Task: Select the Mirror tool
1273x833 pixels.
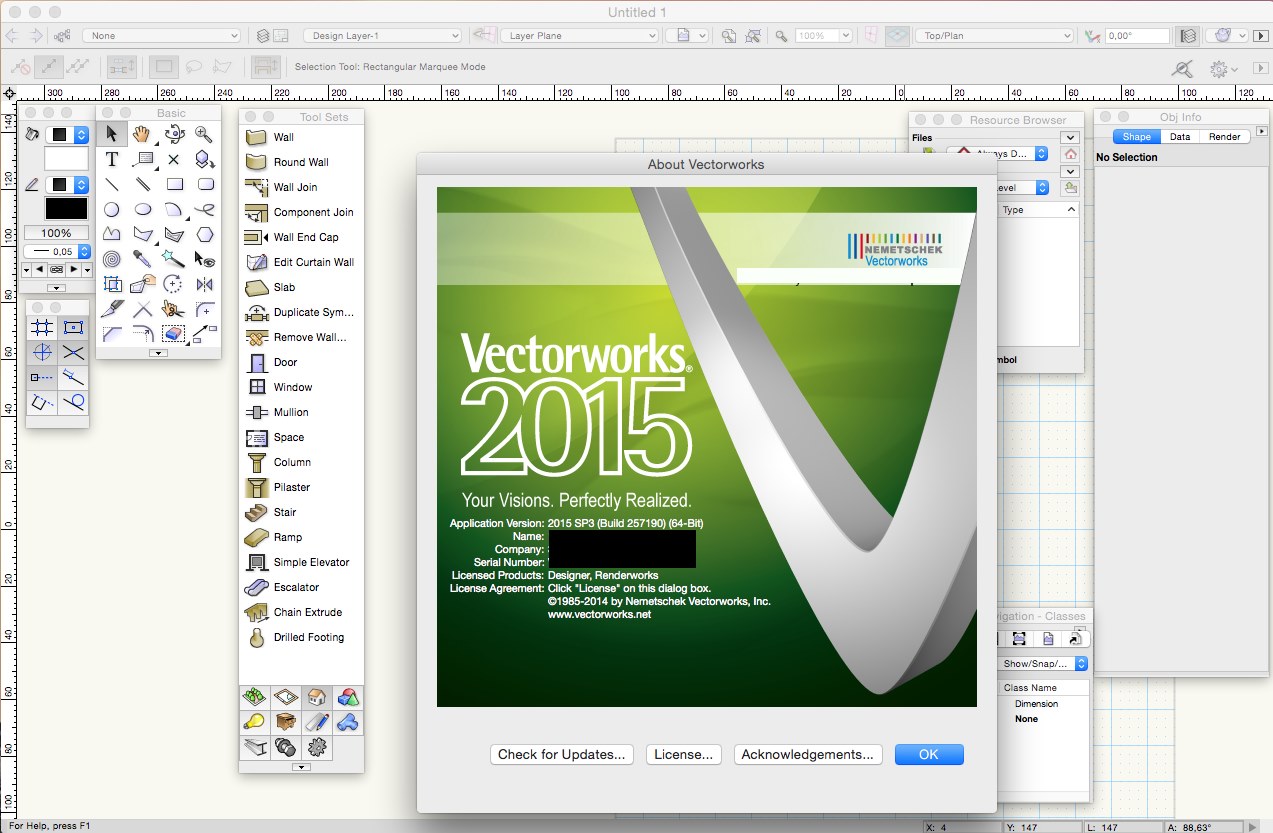Action: (205, 284)
